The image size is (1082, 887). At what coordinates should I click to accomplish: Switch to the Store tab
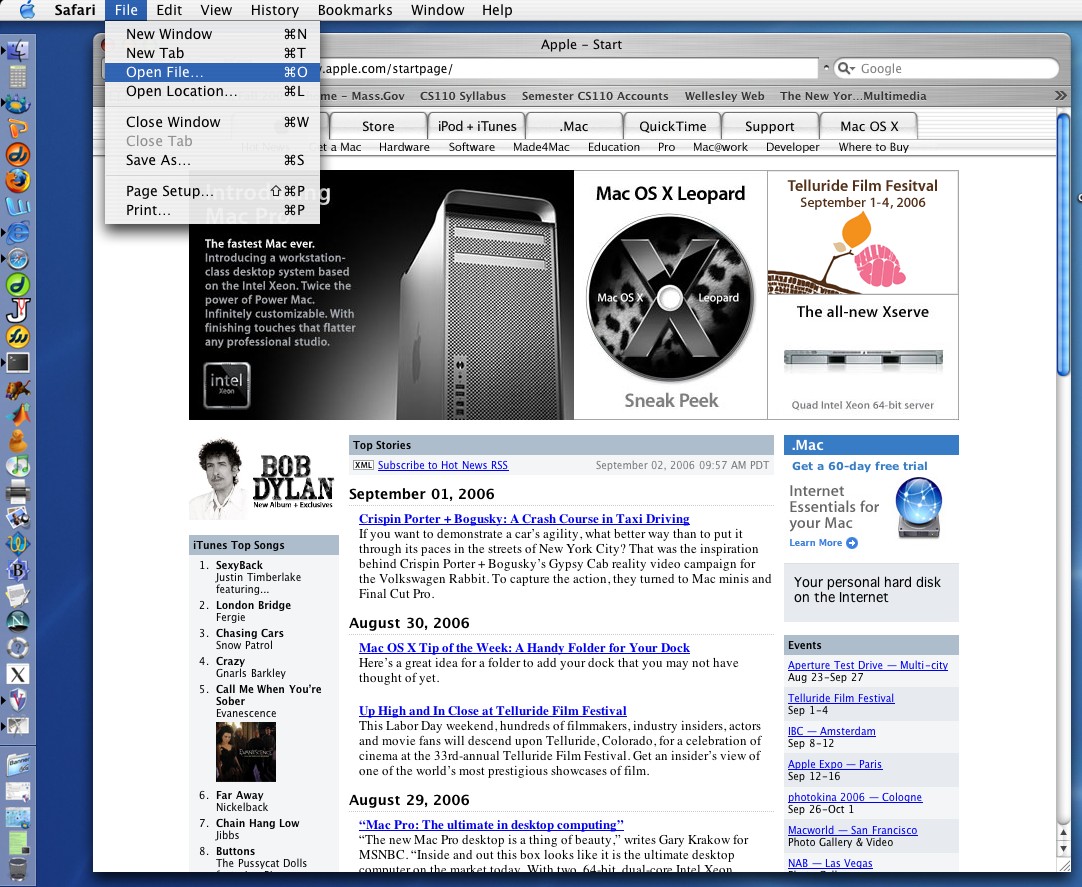pyautogui.click(x=378, y=126)
